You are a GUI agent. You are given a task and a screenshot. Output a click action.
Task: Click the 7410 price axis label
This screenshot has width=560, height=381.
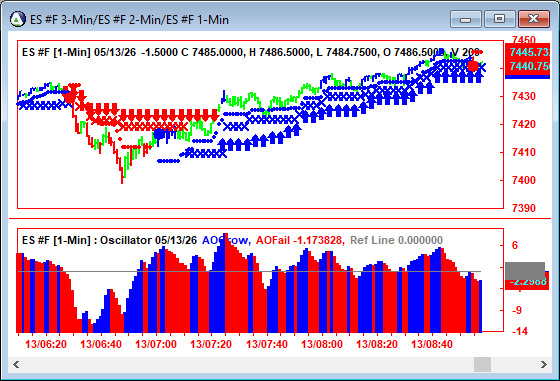coord(524,152)
